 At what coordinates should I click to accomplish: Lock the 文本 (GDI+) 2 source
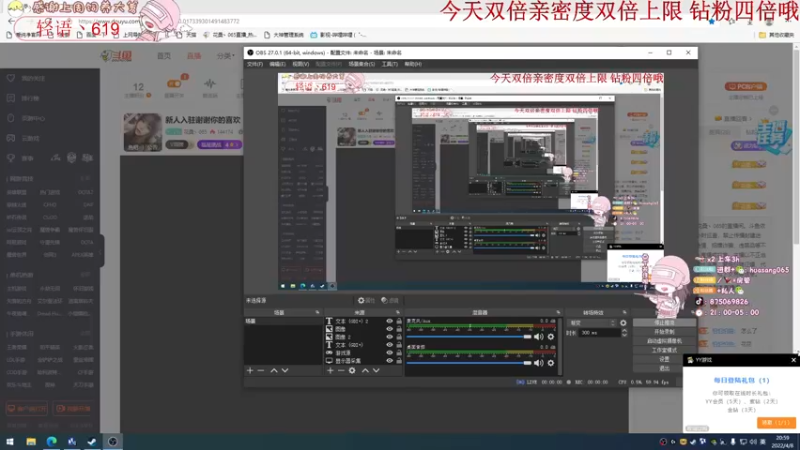(x=399, y=321)
